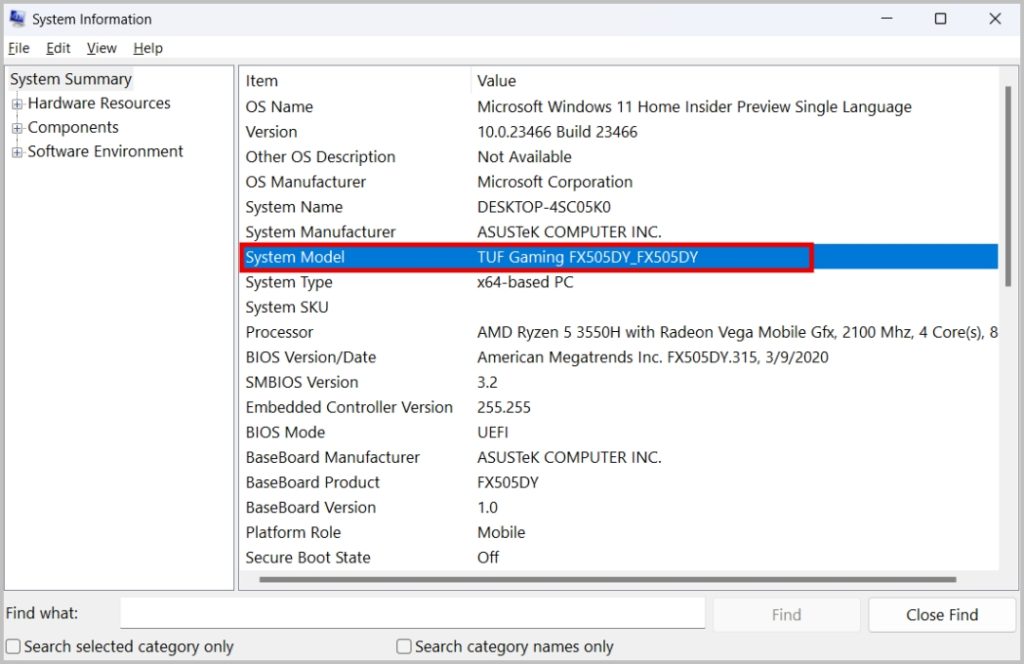Open the Help menu
This screenshot has width=1024, height=664.
147,48
